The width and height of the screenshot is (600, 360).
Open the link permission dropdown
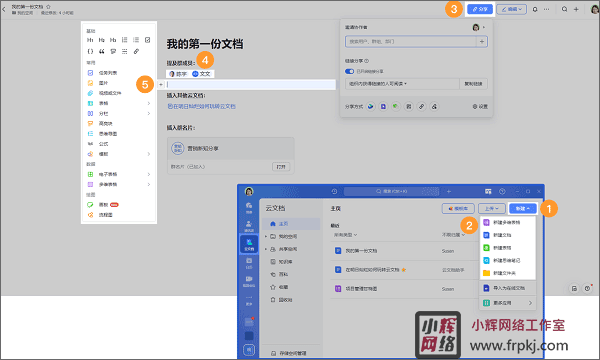(x=402, y=84)
